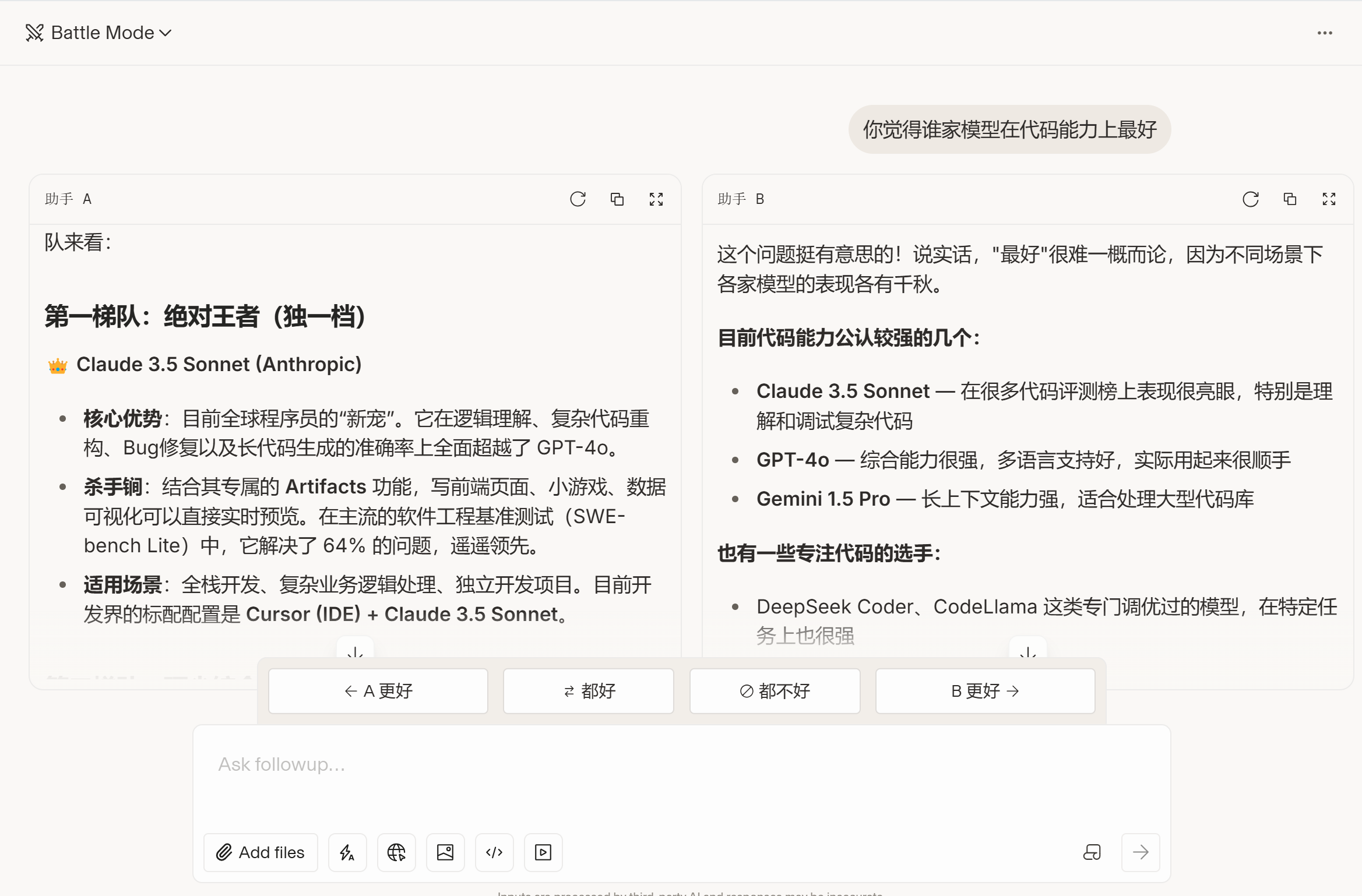
Task: Click "Claude 3.5 Sonnet" bullet in panel B
Action: click(843, 391)
